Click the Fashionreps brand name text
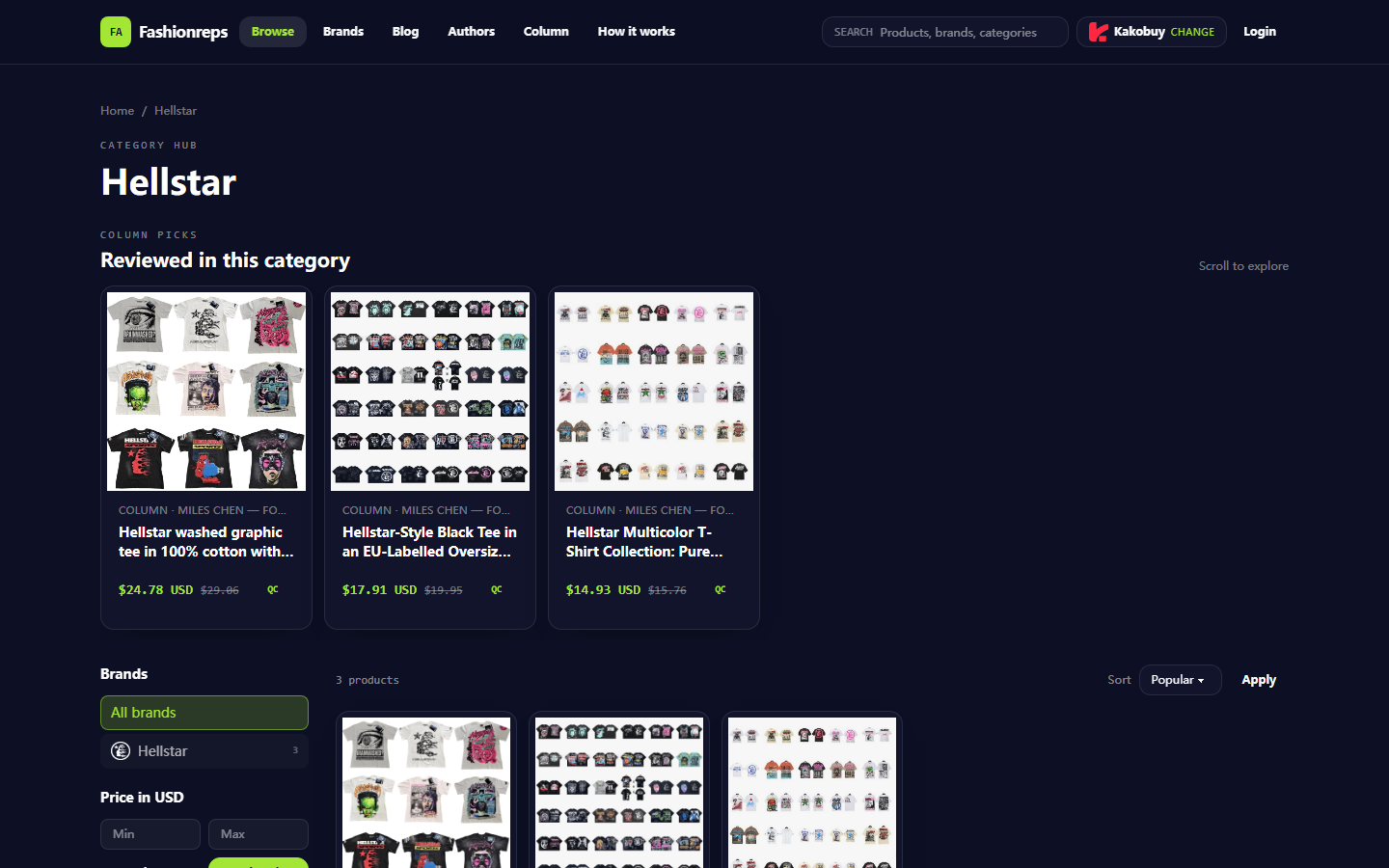Image resolution: width=1389 pixels, height=868 pixels. (183, 32)
